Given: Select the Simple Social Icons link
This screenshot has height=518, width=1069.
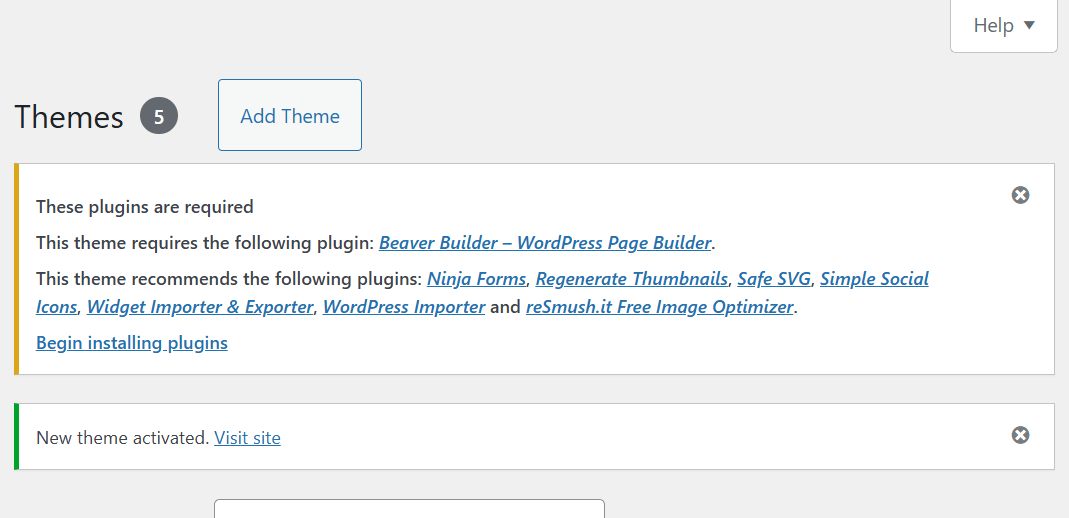Looking at the screenshot, I should point(874,279).
